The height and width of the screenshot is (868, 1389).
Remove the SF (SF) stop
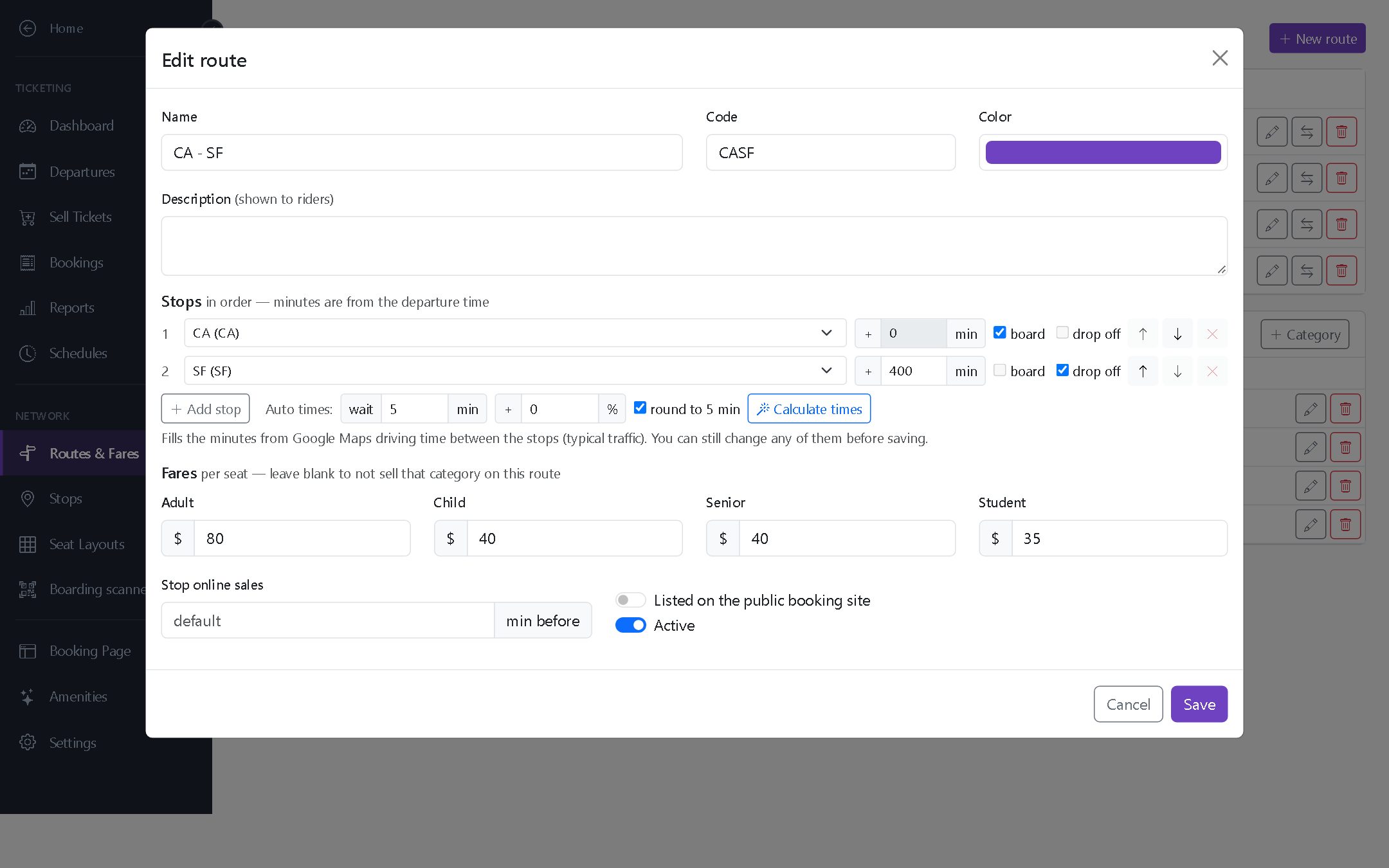point(1212,371)
